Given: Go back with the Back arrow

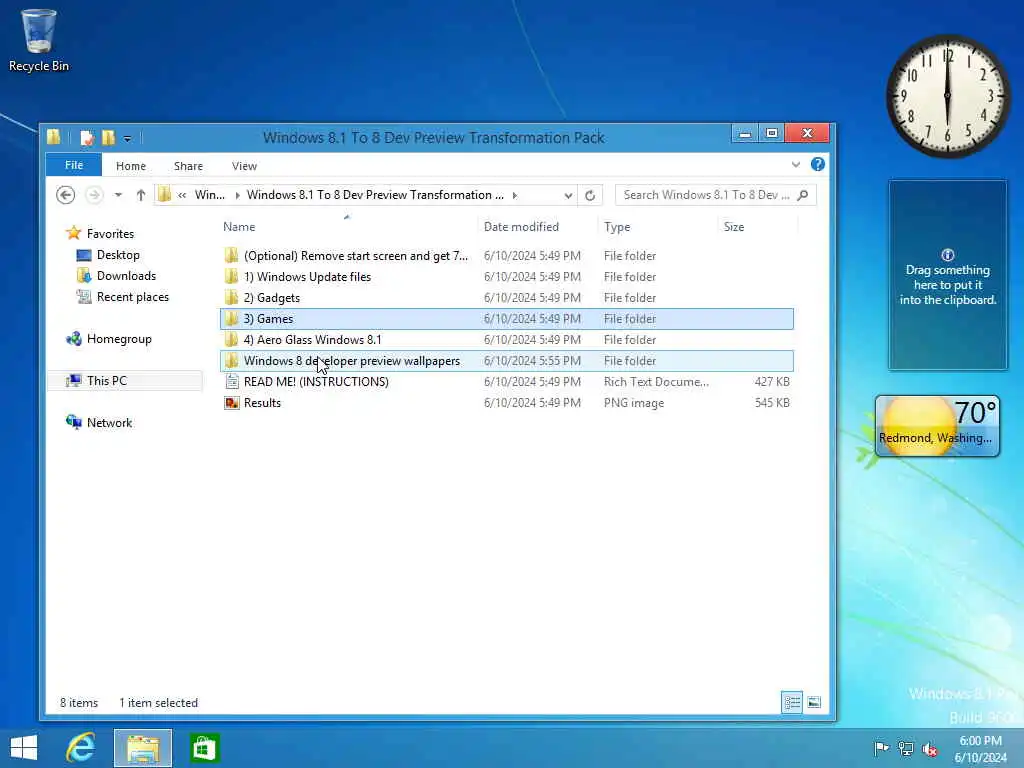Looking at the screenshot, I should [65, 195].
